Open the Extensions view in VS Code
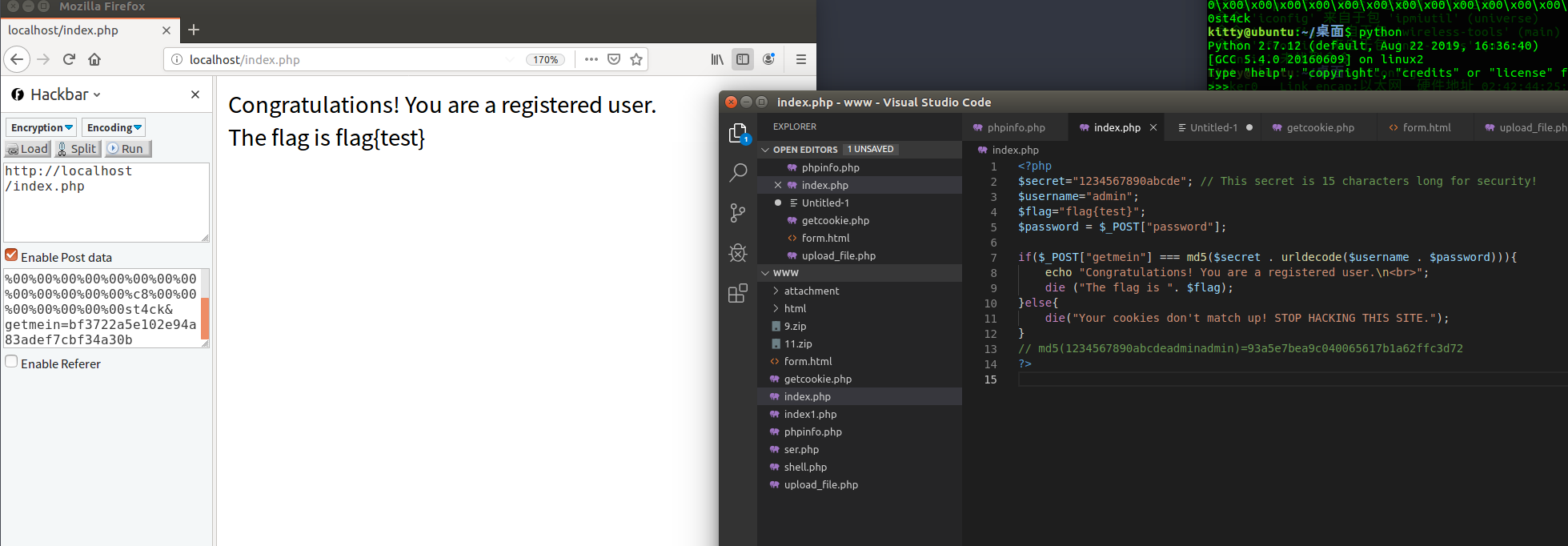Image resolution: width=1568 pixels, height=546 pixels. click(x=738, y=294)
